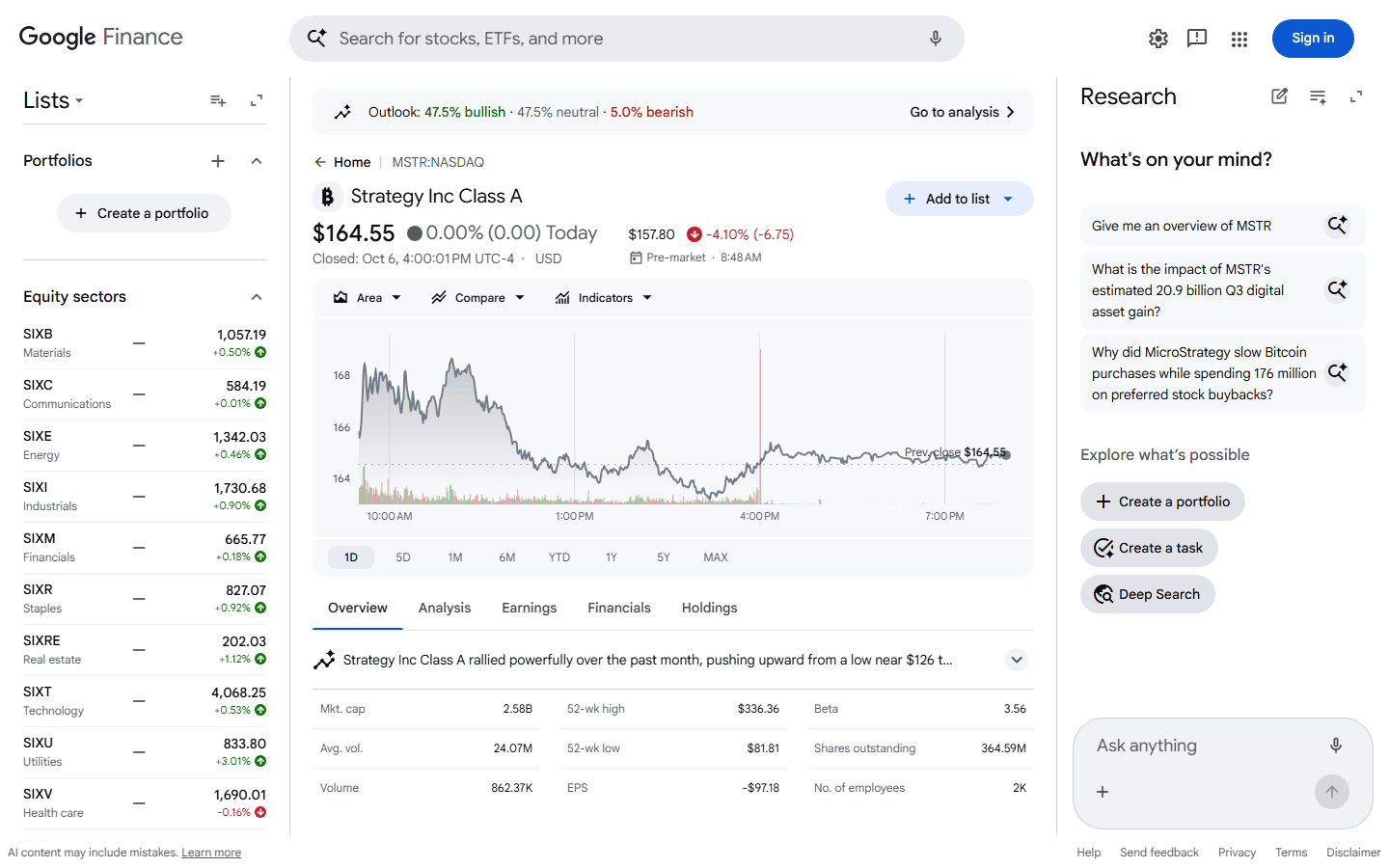Select the YTD time range
The width and height of the screenshot is (1389, 868).
click(x=559, y=557)
